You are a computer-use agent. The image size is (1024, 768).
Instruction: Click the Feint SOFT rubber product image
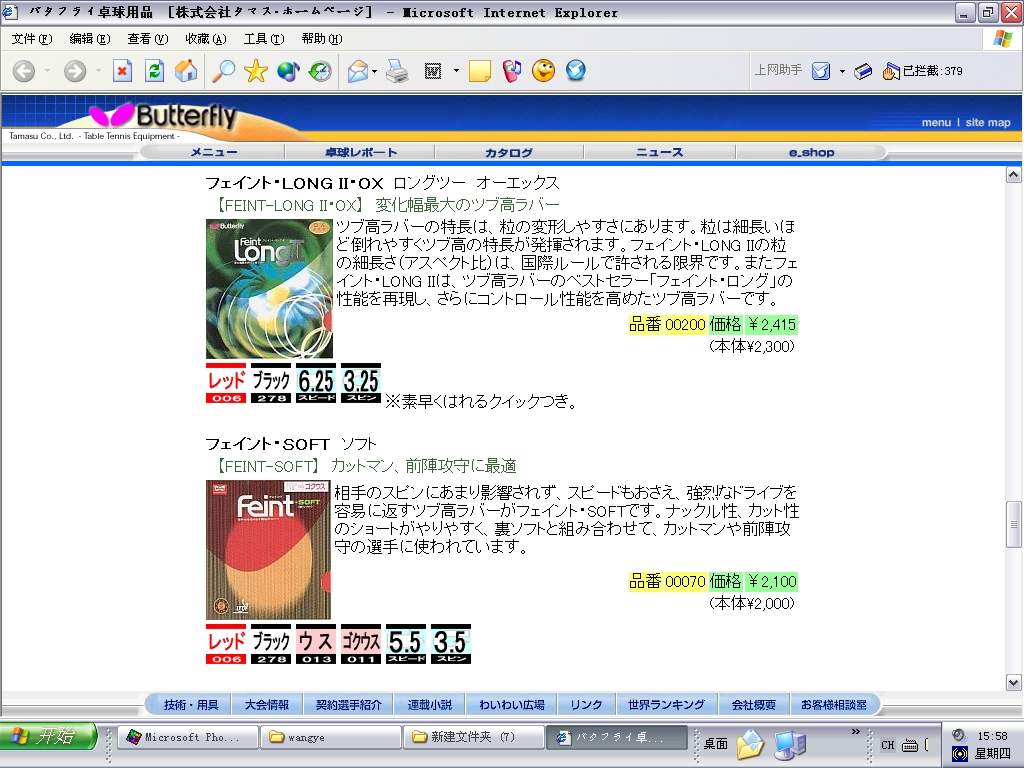[268, 550]
